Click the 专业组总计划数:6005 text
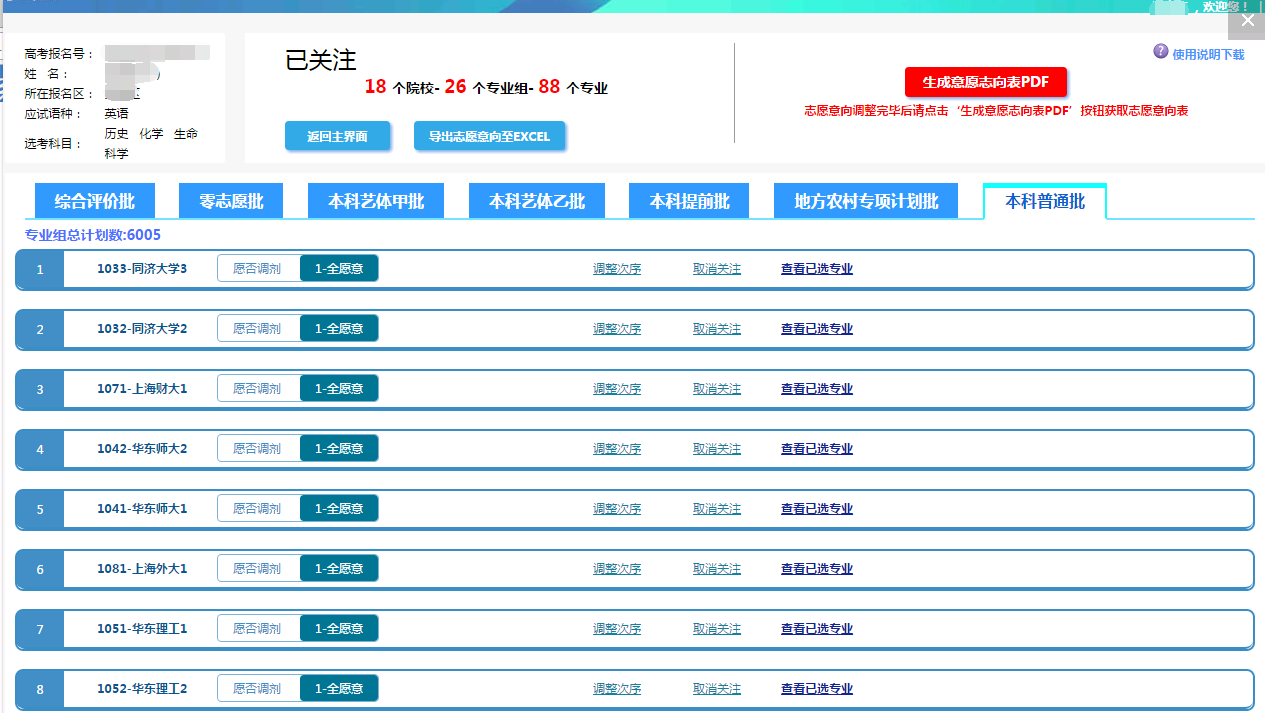 pos(93,235)
